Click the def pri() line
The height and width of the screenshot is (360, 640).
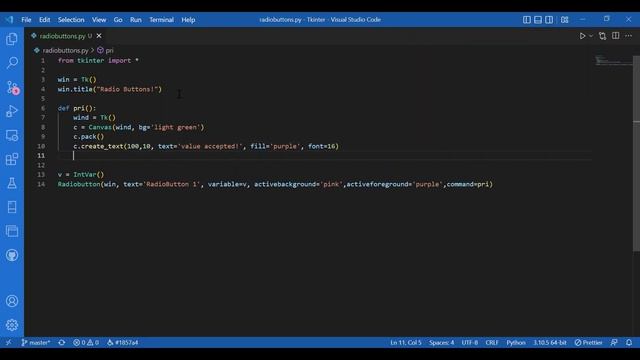[77, 108]
